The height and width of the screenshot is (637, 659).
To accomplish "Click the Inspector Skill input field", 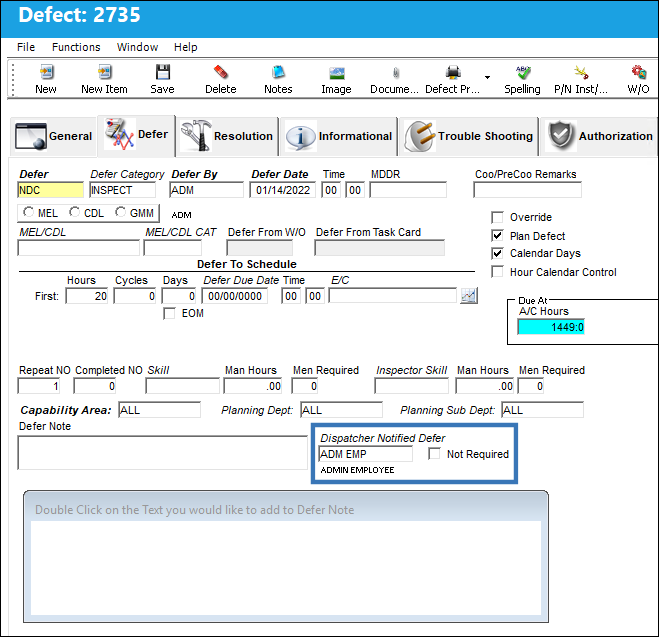I will point(411,386).
